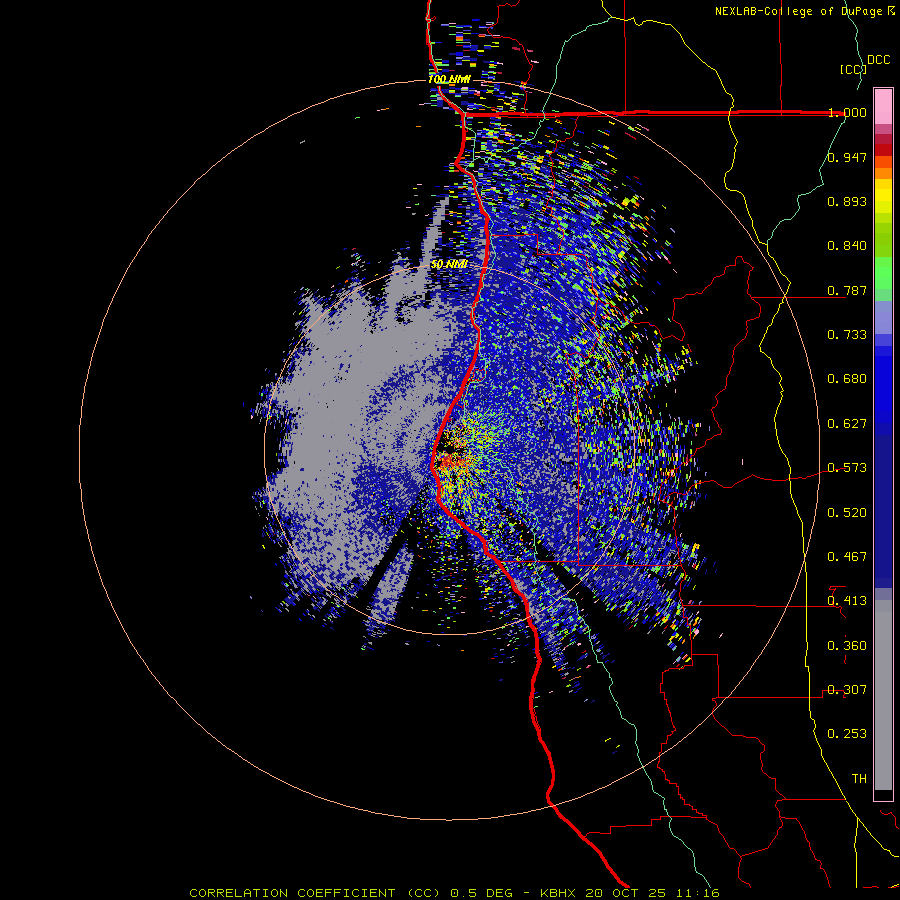Click the KBHX station identifier

560,893
